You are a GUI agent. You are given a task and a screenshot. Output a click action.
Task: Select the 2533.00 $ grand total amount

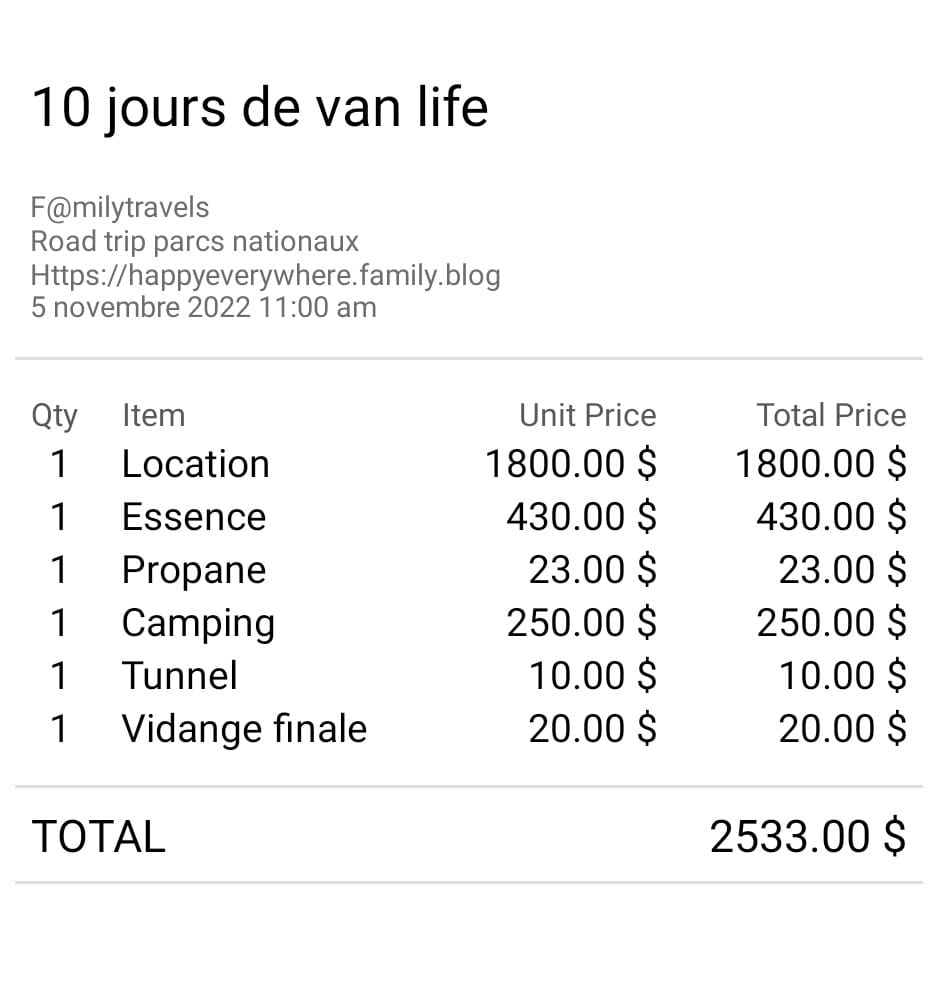[807, 837]
